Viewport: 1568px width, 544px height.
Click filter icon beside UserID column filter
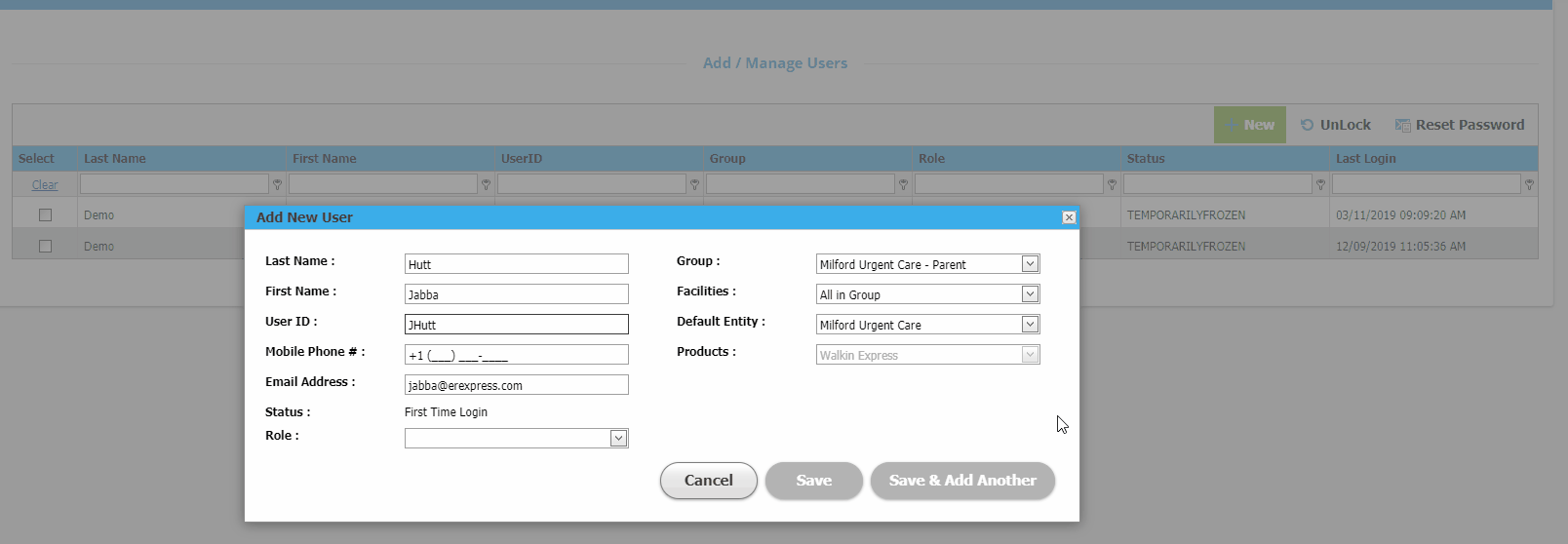(694, 184)
